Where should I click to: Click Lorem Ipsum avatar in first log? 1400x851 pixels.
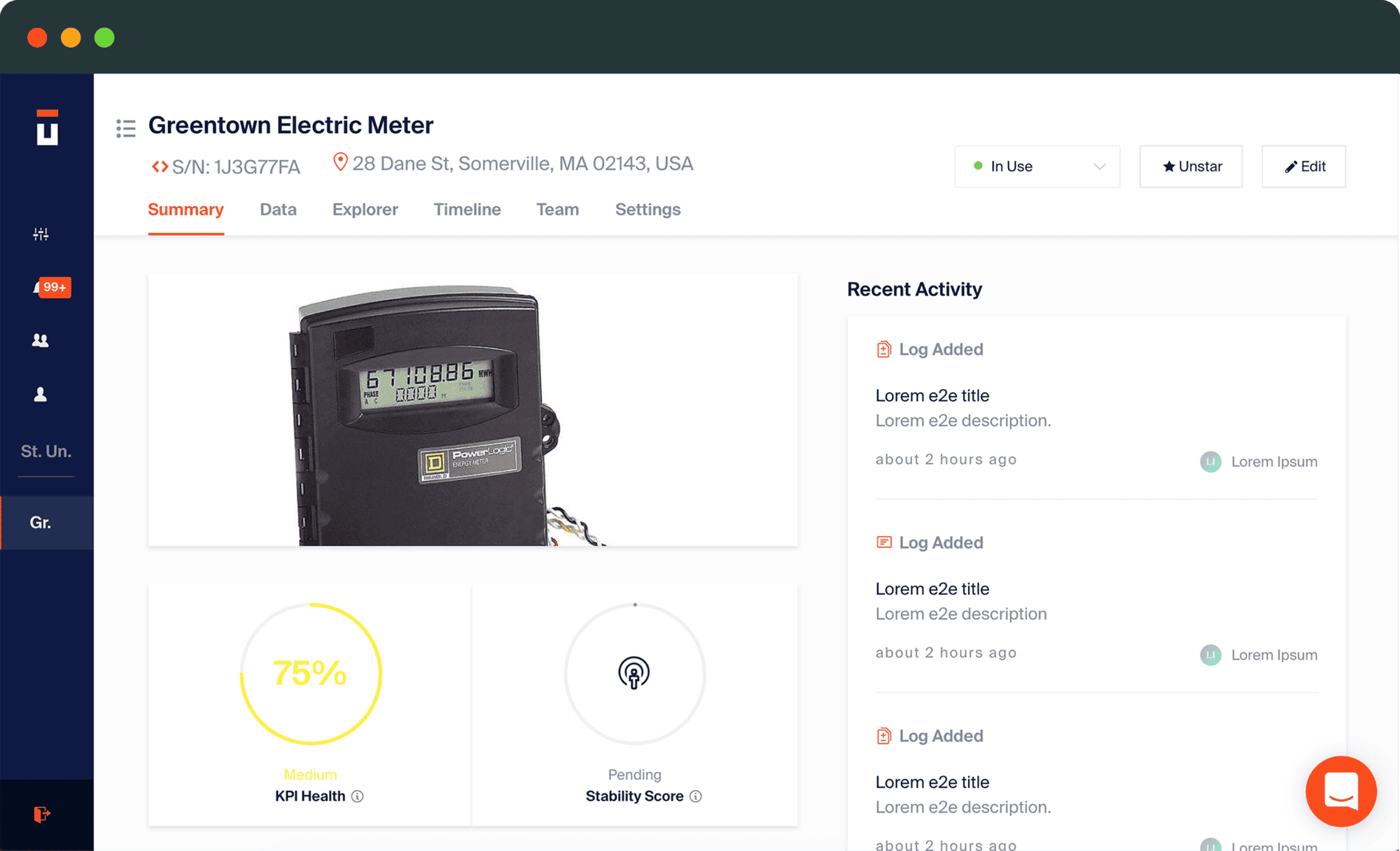(1211, 462)
